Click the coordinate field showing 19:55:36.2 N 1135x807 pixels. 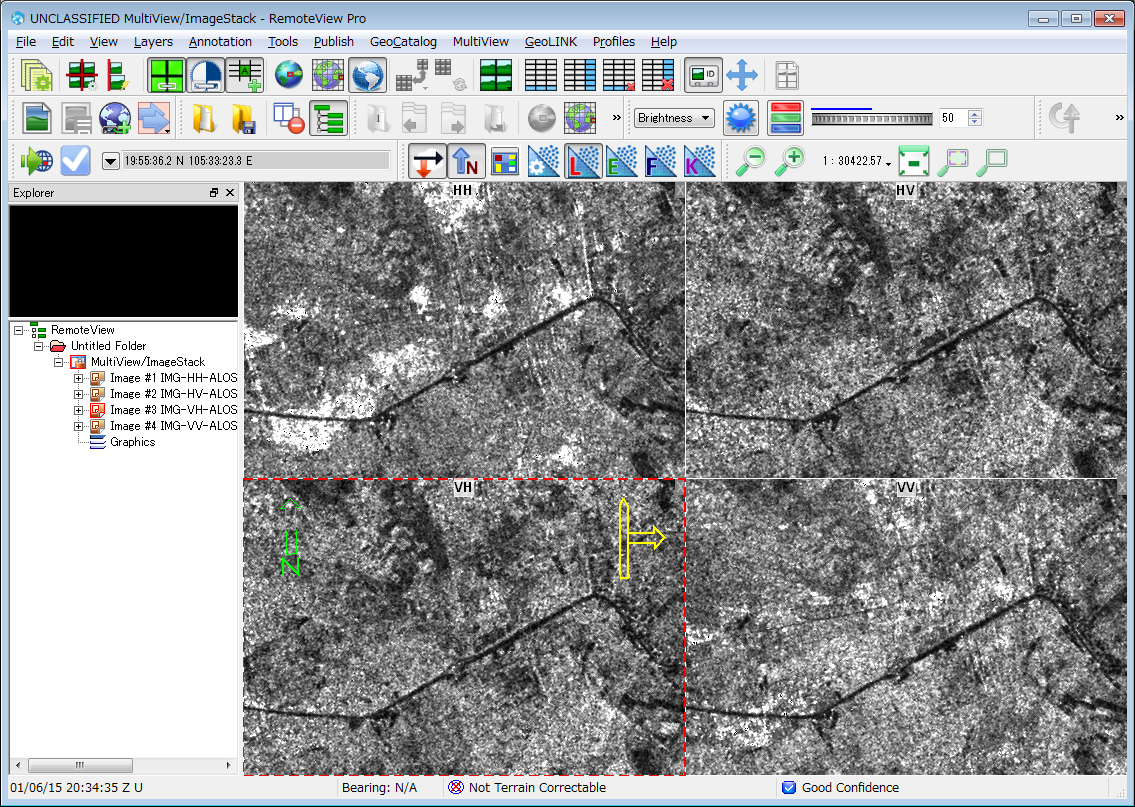255,160
